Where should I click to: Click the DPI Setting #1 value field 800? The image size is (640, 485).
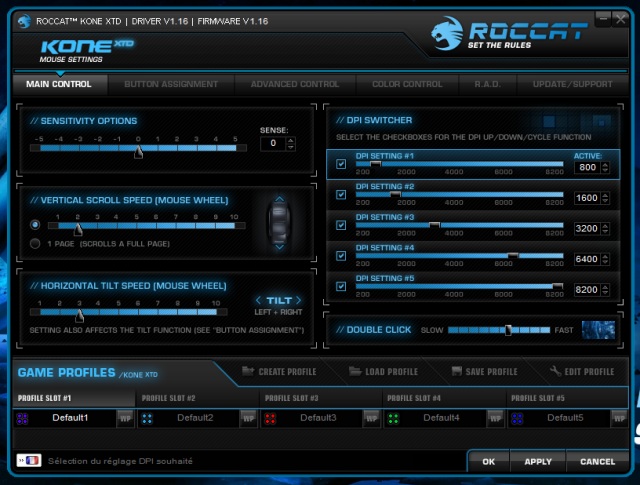(x=587, y=167)
